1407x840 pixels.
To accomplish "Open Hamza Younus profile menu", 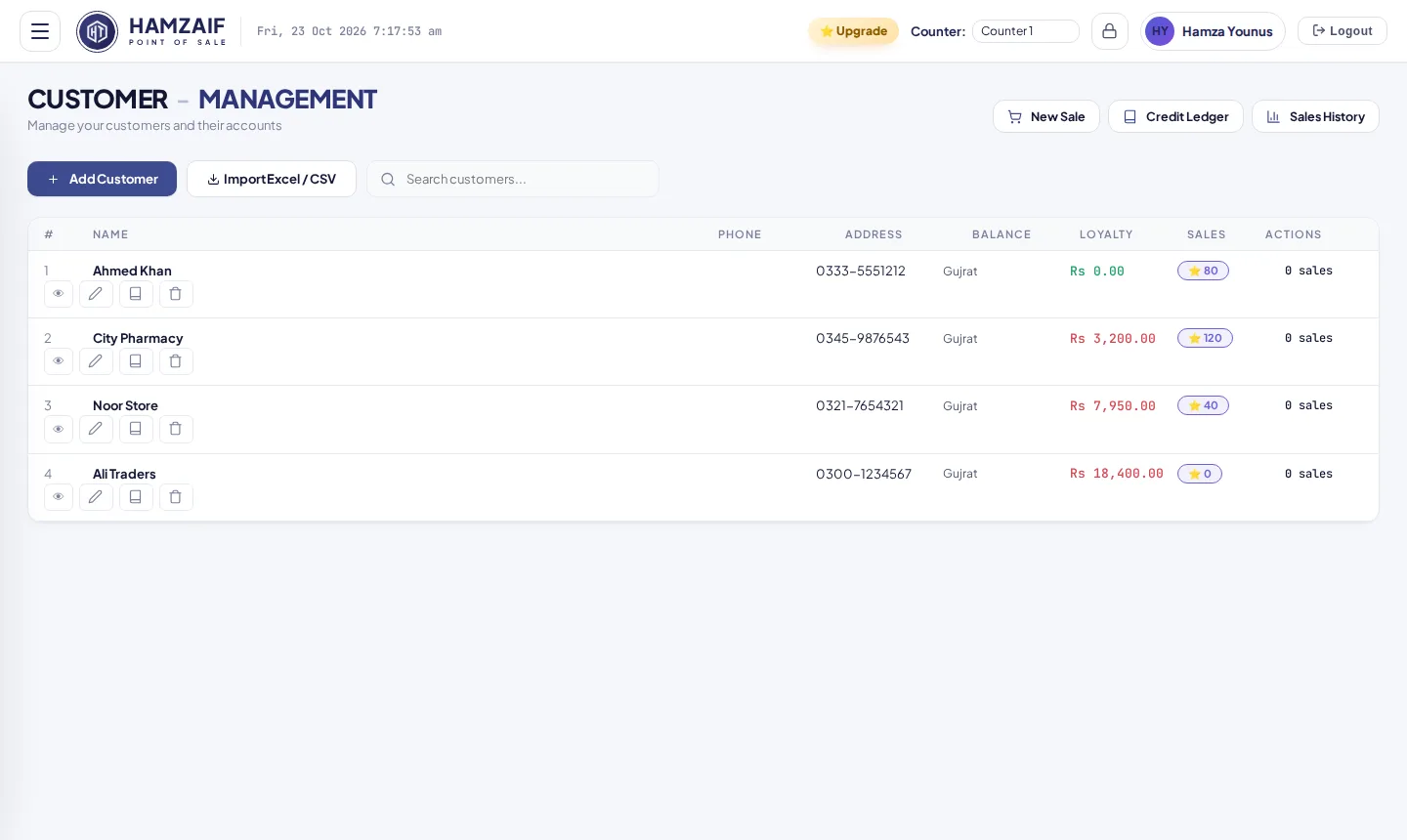I will coord(1213,31).
